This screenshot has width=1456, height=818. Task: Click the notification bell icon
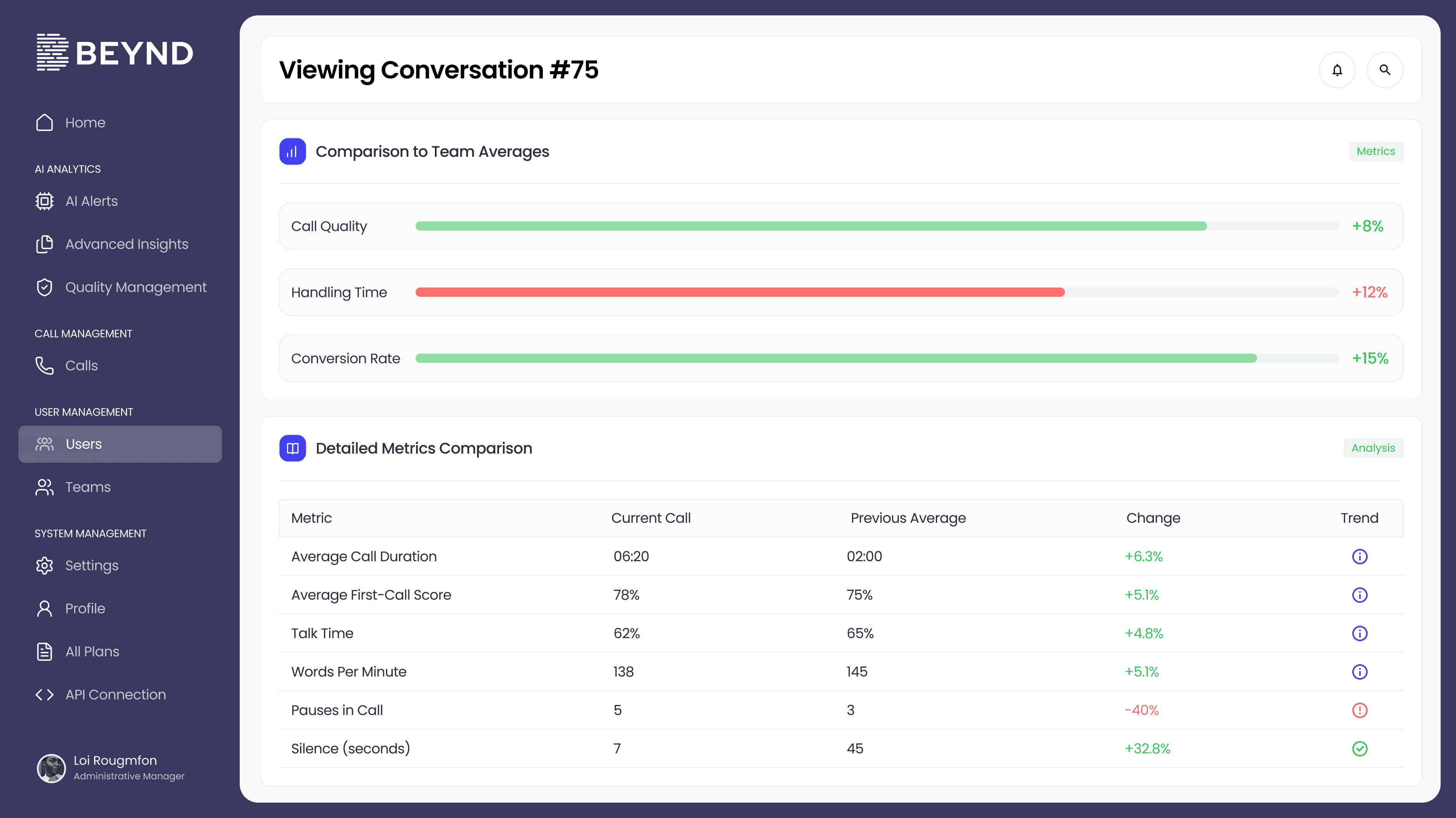tap(1337, 70)
